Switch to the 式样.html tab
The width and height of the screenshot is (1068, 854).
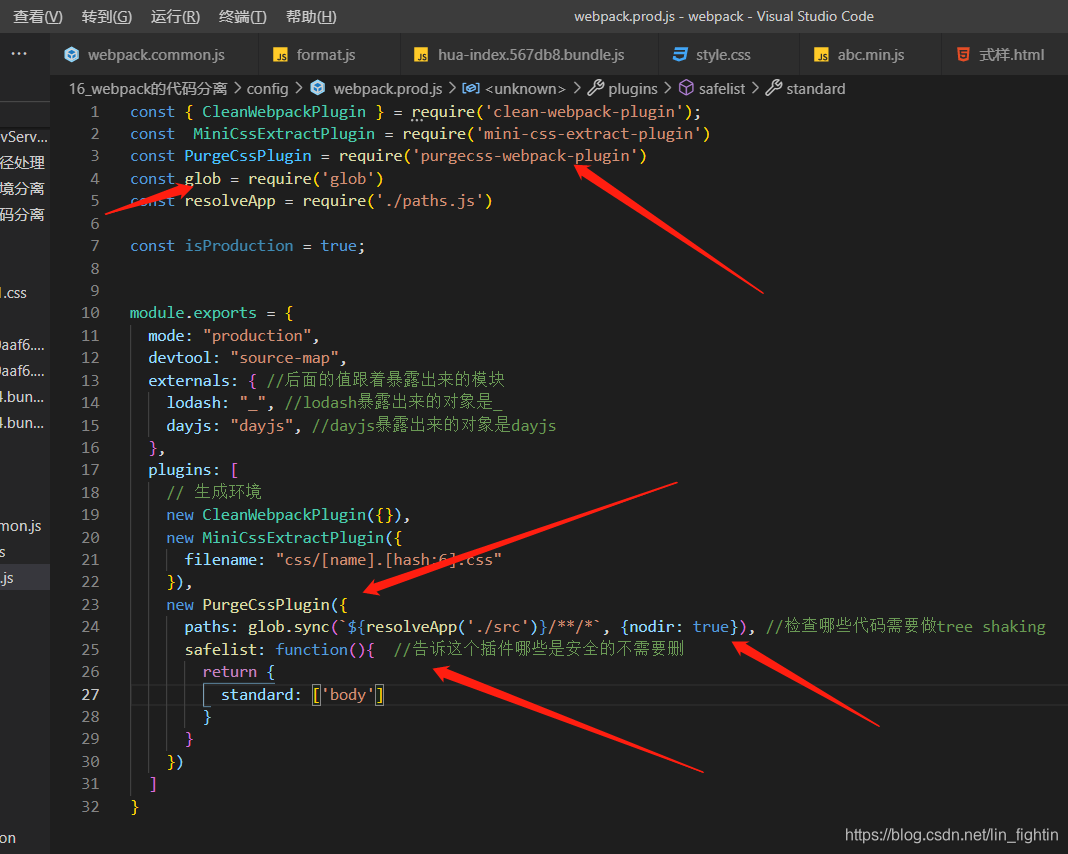click(1005, 54)
